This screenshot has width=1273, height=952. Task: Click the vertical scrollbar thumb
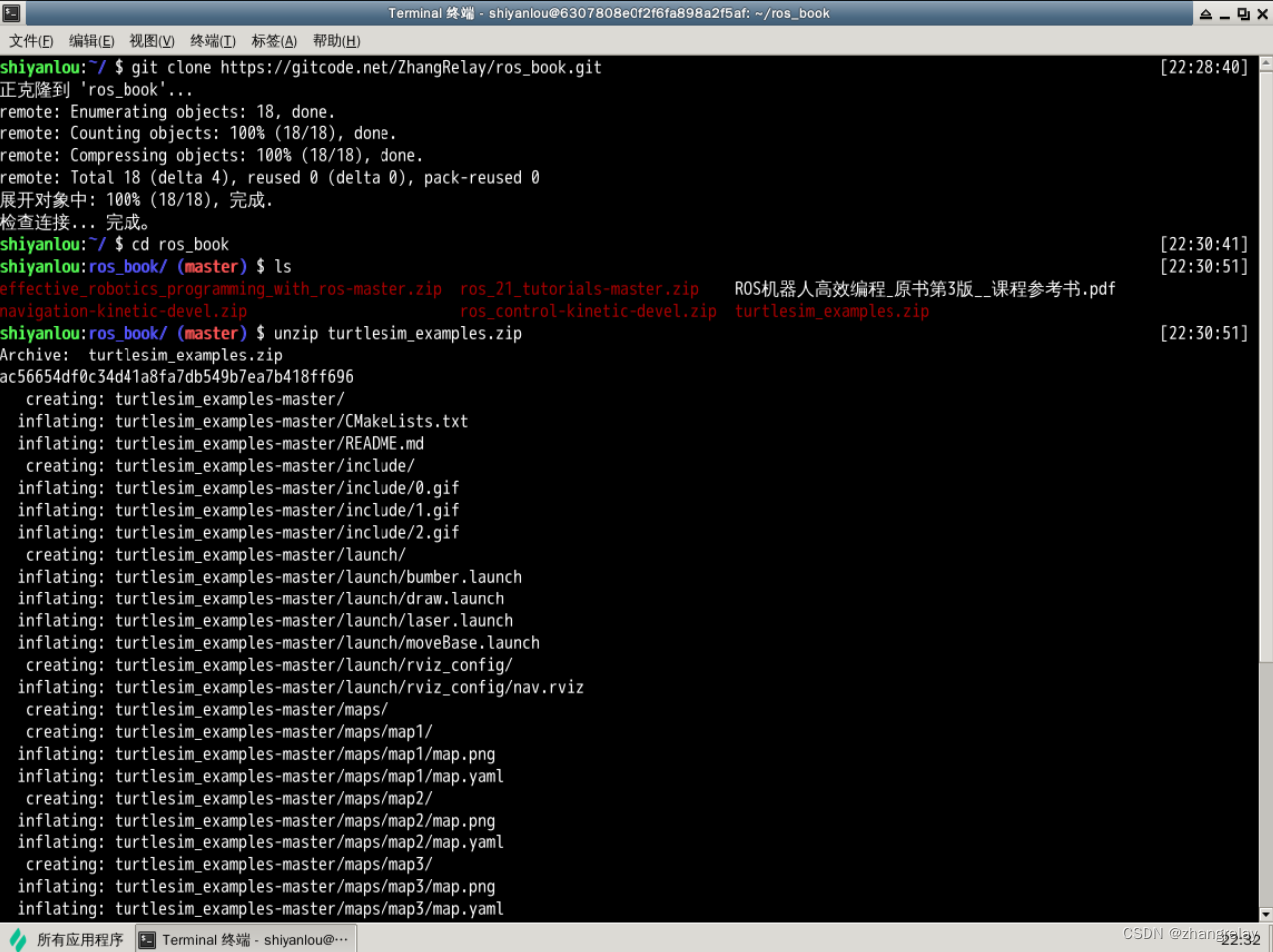[1266, 365]
